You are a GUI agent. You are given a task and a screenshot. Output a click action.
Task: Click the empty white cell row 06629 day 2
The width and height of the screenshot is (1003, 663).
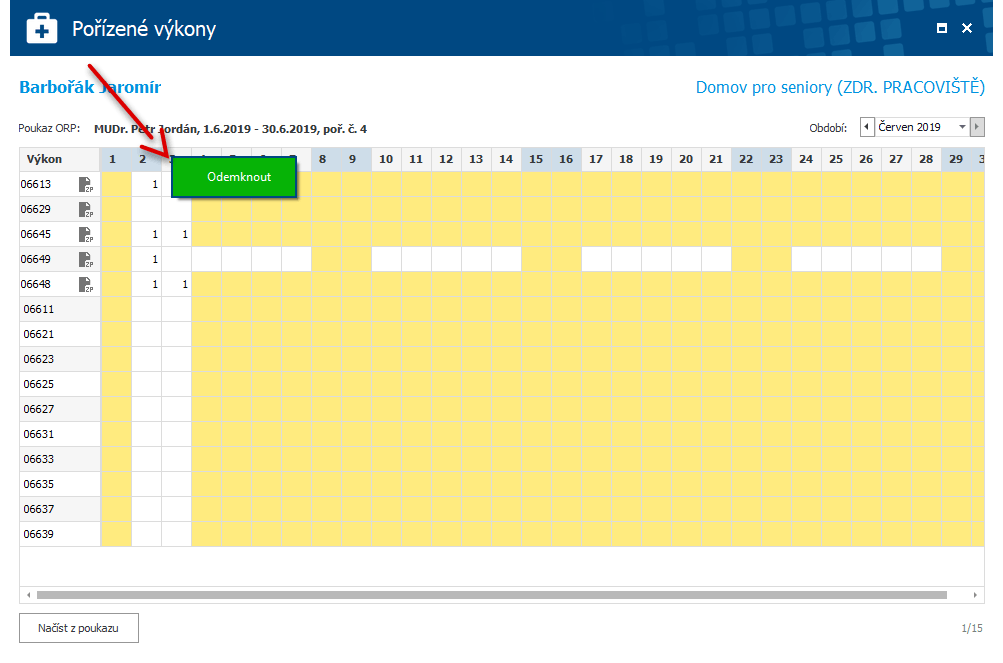tap(146, 209)
